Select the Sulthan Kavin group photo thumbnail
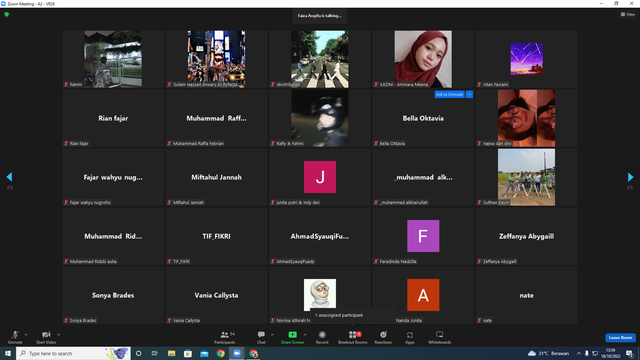 click(526, 177)
